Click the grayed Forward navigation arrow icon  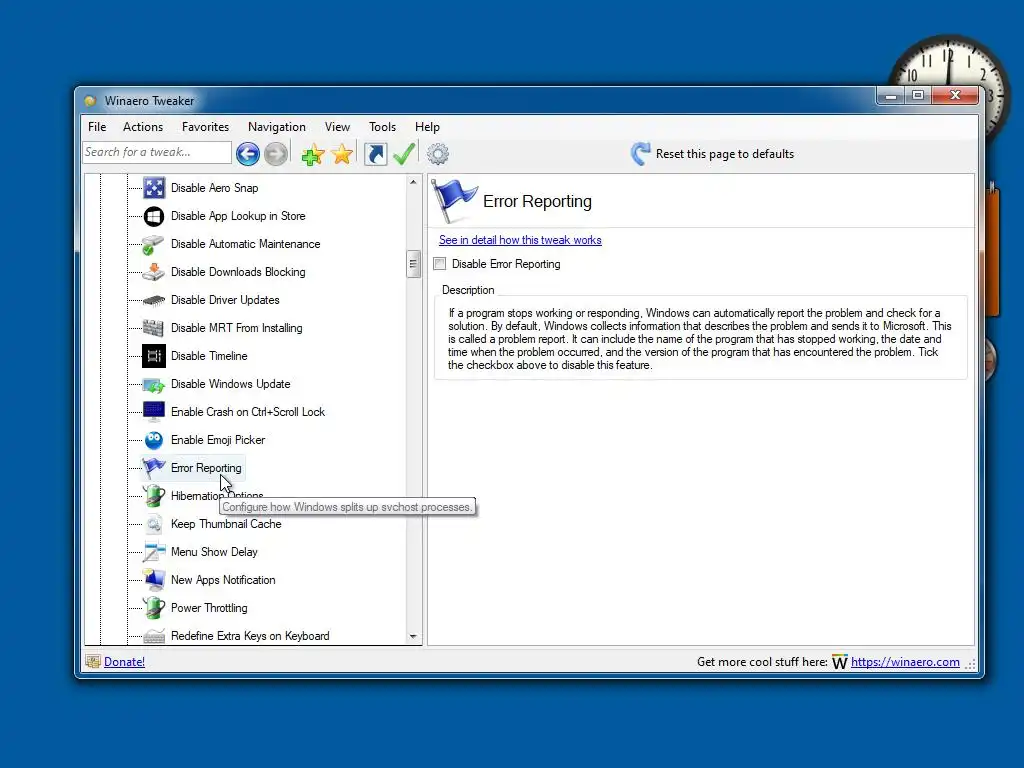coord(276,154)
